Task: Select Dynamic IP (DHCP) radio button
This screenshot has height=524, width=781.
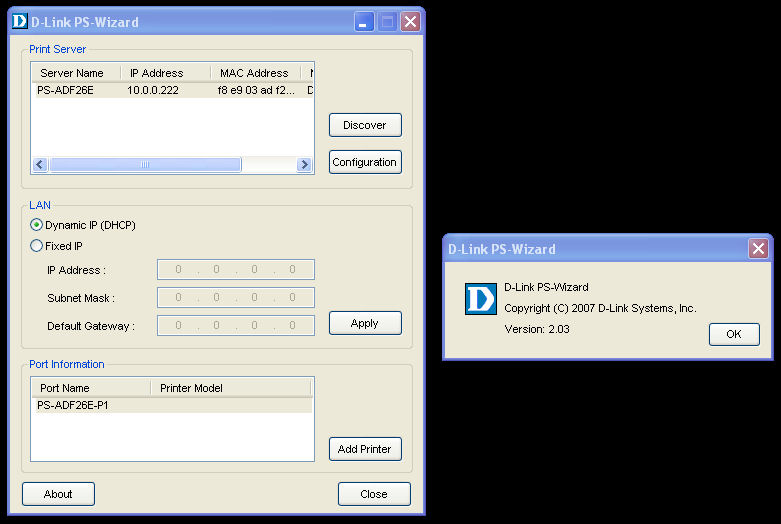Action: coord(37,225)
